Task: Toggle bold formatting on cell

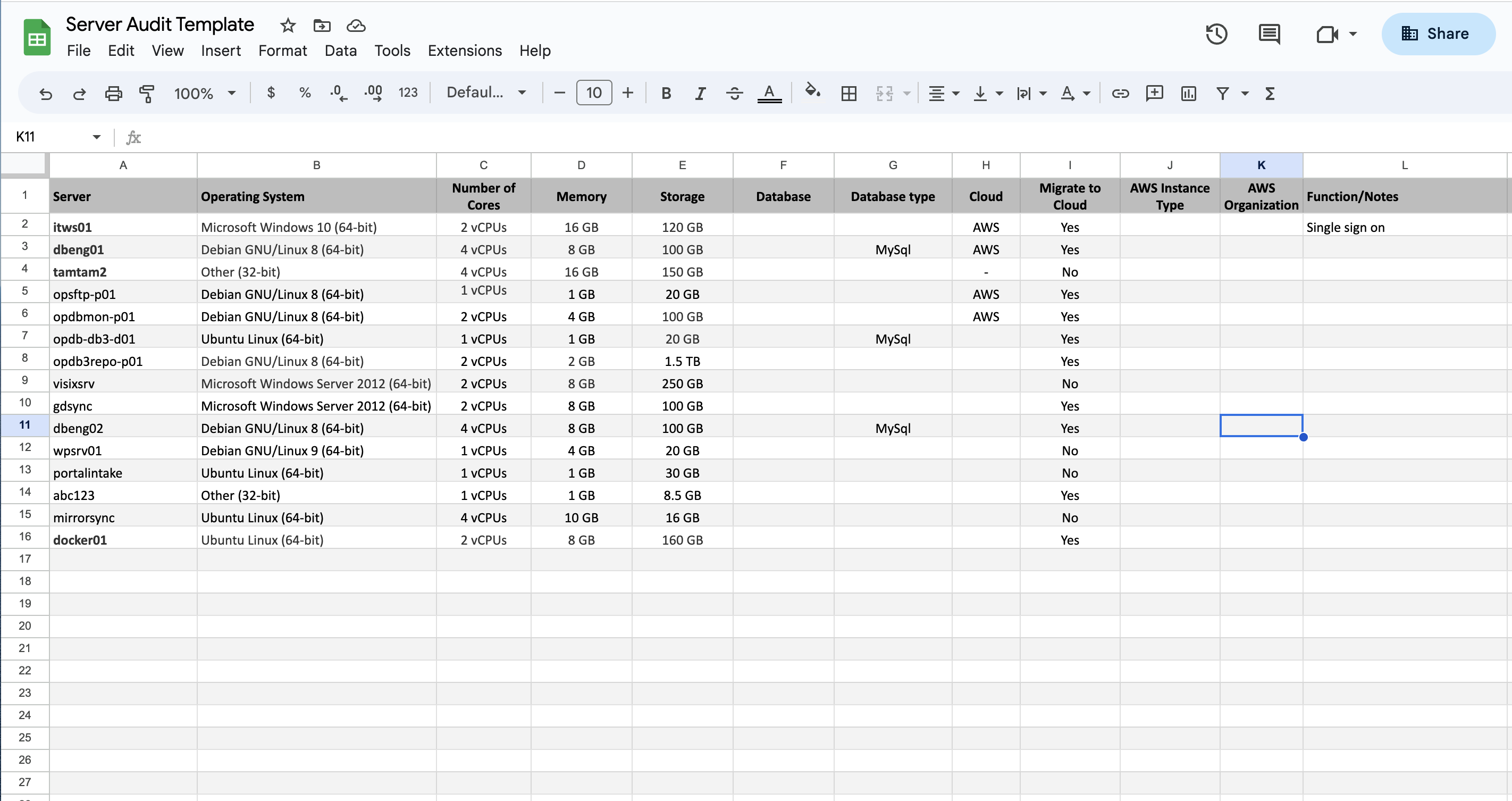Action: coord(667,93)
